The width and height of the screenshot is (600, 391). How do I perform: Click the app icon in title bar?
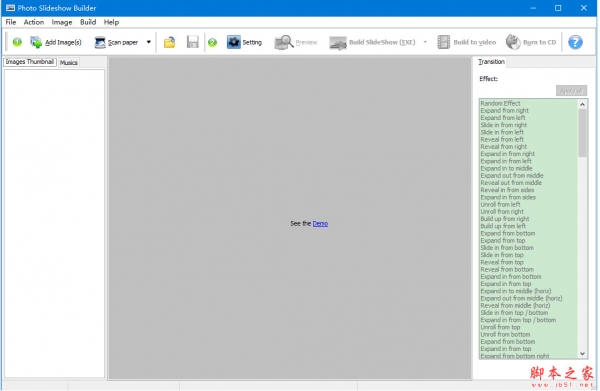point(10,8)
